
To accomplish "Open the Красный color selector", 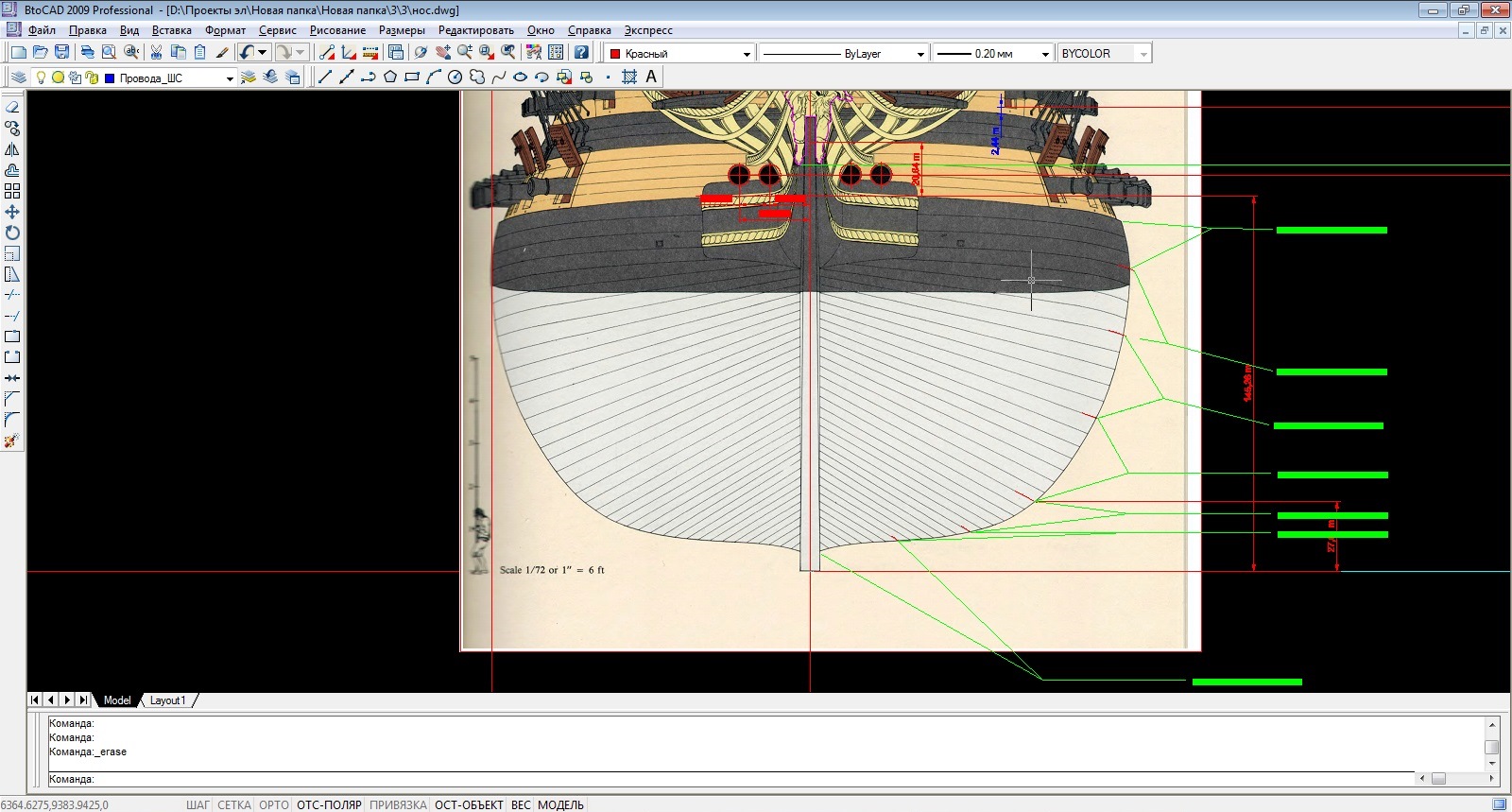I will click(679, 54).
